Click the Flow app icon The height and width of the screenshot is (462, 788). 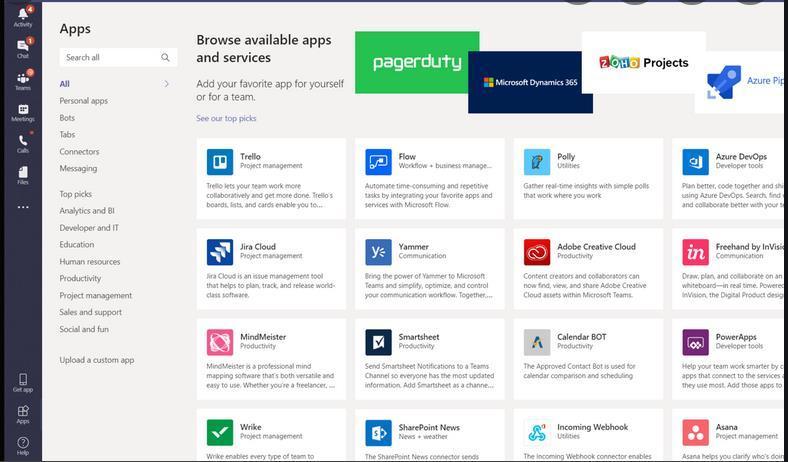378,162
